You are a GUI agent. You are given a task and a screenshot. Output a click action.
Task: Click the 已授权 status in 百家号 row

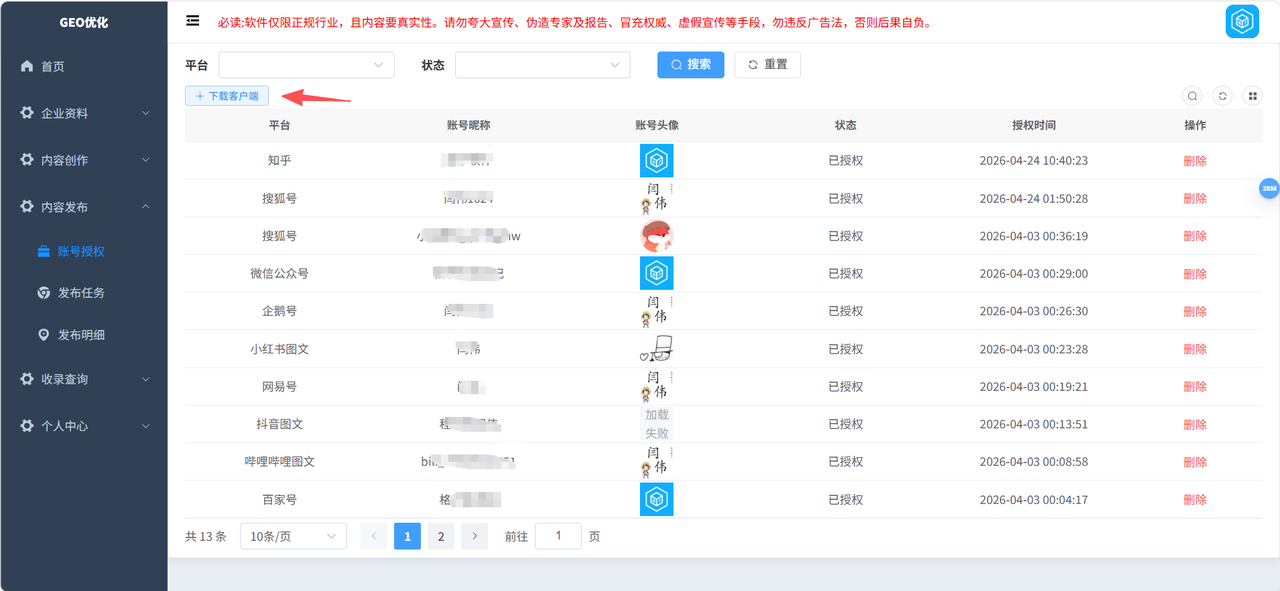(845, 500)
